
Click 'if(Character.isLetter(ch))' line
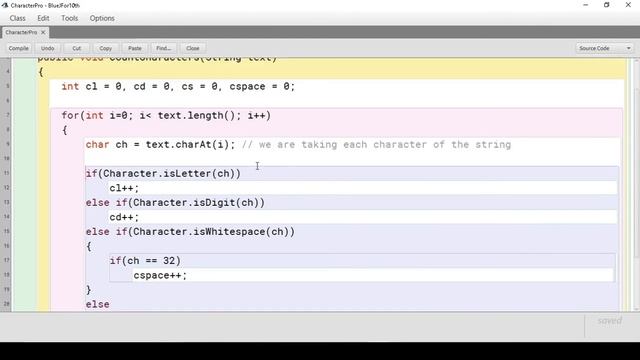163,173
